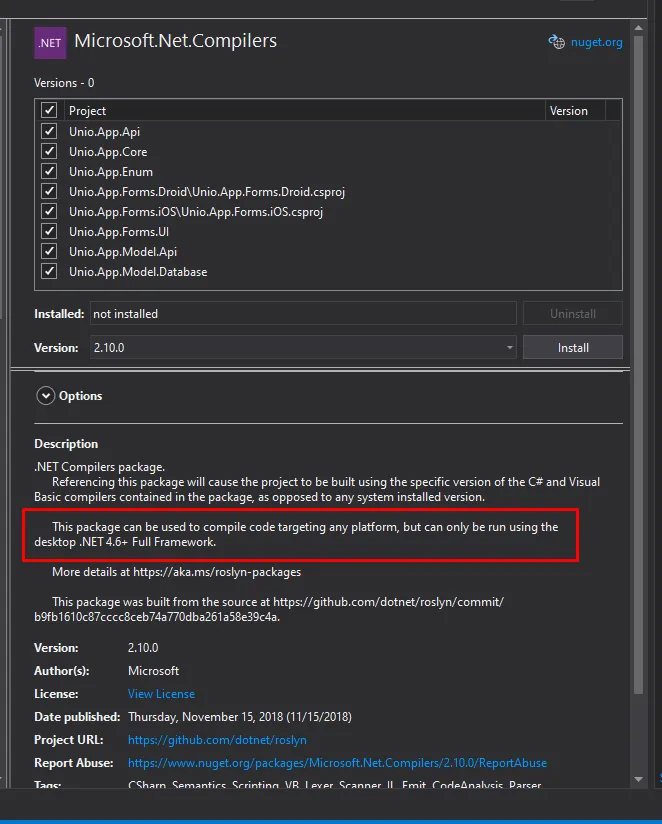This screenshot has width=662, height=824.
Task: Click the 'More details at https://aka.ms/roslyn-packages' line
Action: pyautogui.click(x=177, y=572)
